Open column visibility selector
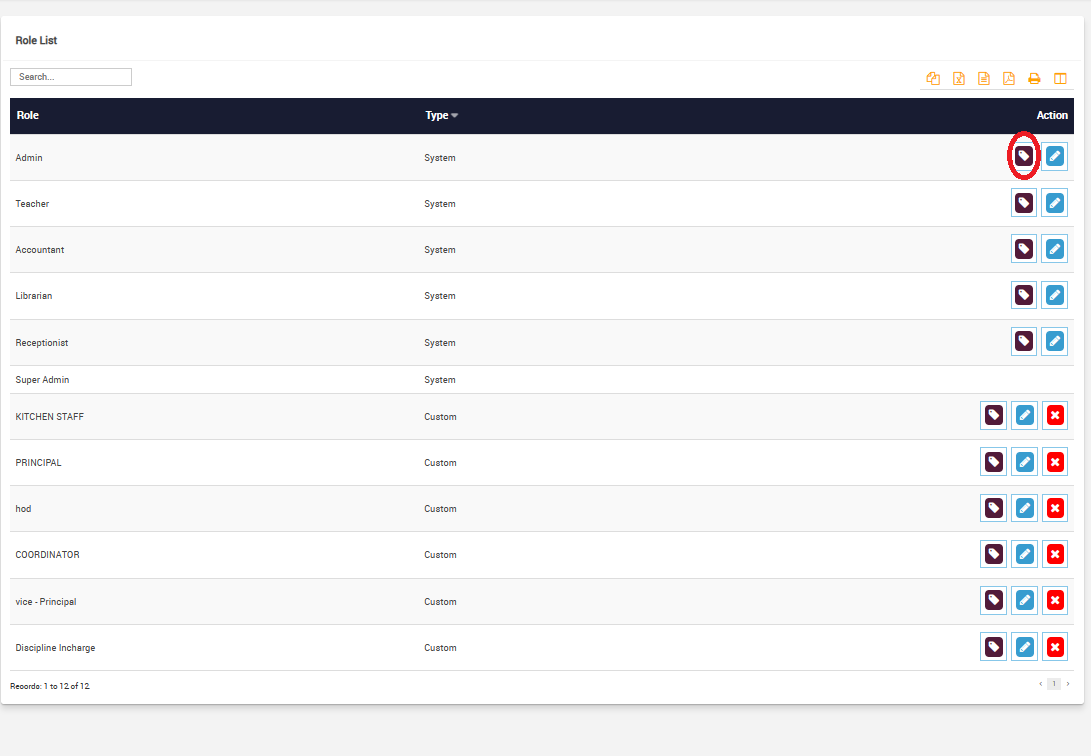The width and height of the screenshot is (1091, 756). [1060, 79]
